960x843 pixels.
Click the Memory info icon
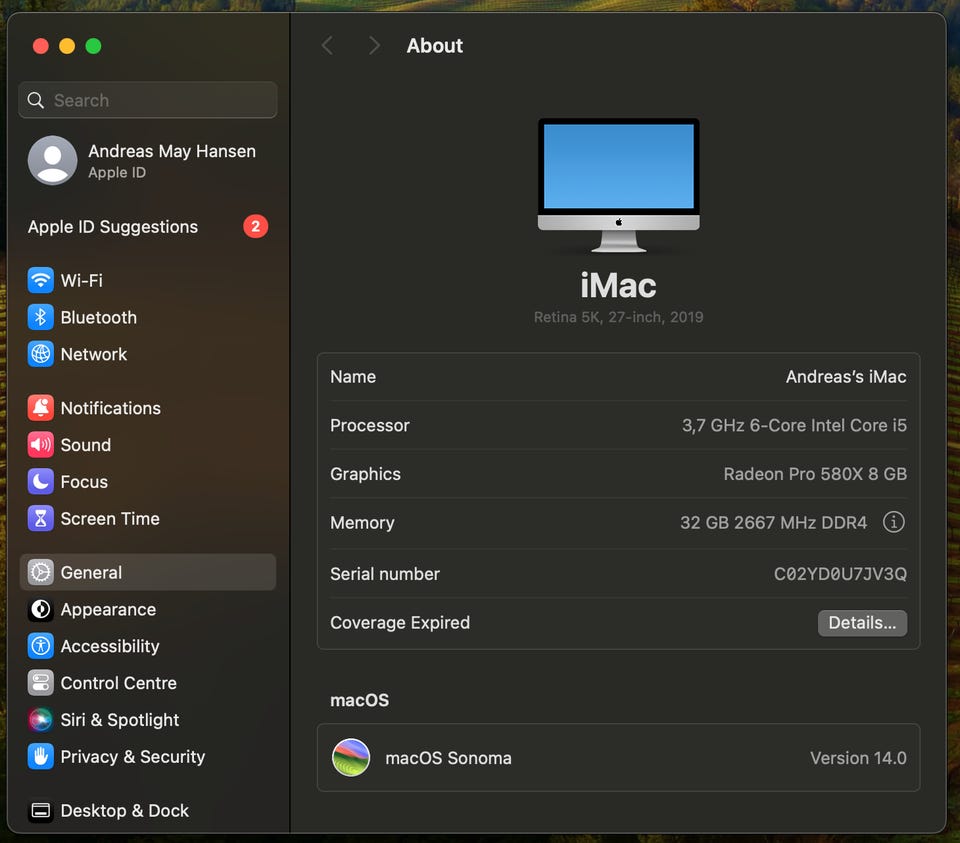893,522
